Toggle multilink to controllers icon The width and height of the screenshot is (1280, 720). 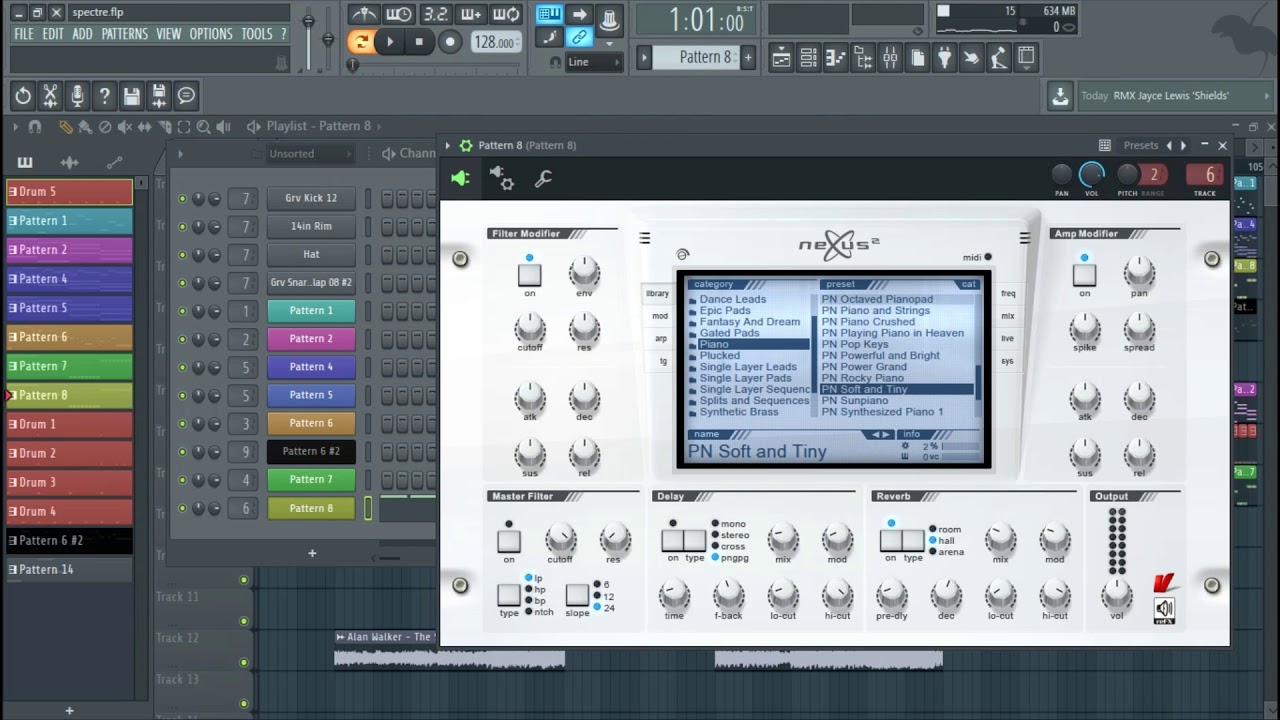pyautogui.click(x=579, y=38)
